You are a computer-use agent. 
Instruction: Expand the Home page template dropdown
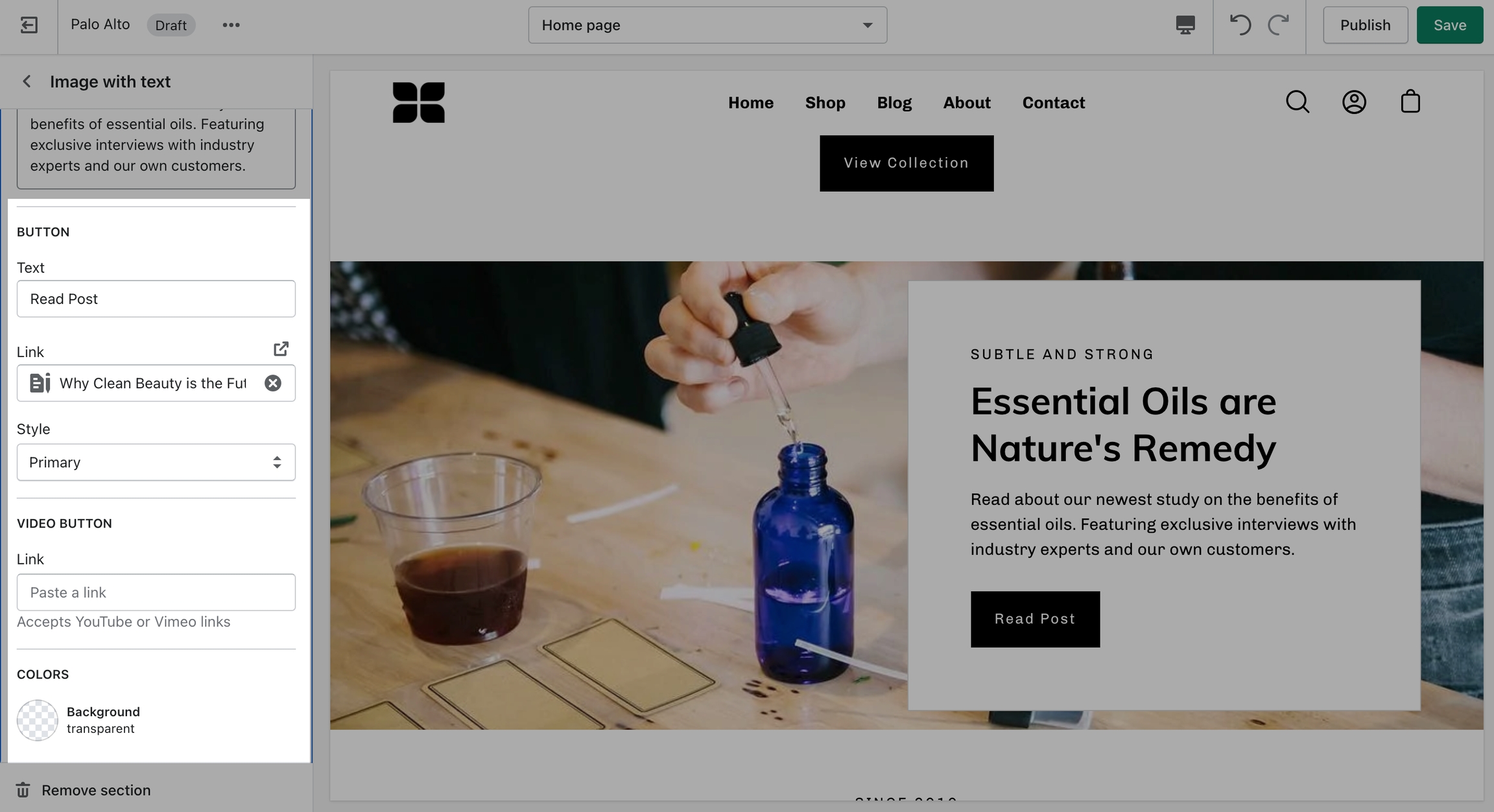707,25
